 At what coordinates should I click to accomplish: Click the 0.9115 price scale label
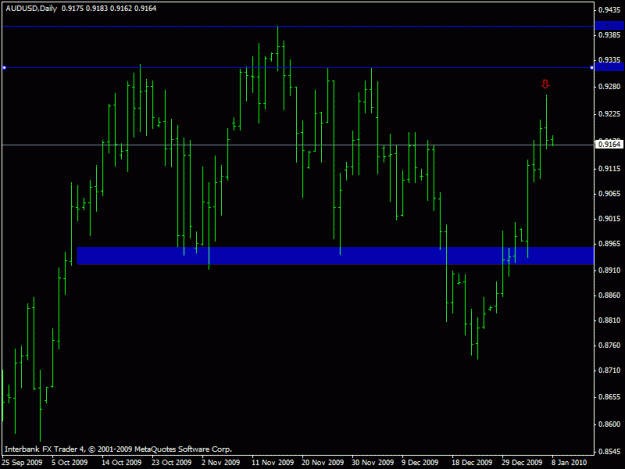(x=609, y=169)
